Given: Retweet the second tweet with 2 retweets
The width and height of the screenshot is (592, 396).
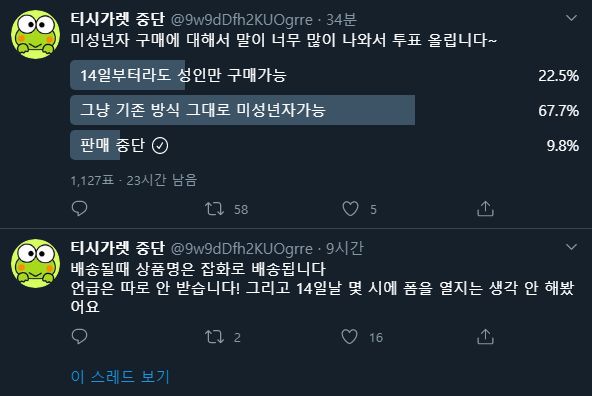Looking at the screenshot, I should pos(214,337).
